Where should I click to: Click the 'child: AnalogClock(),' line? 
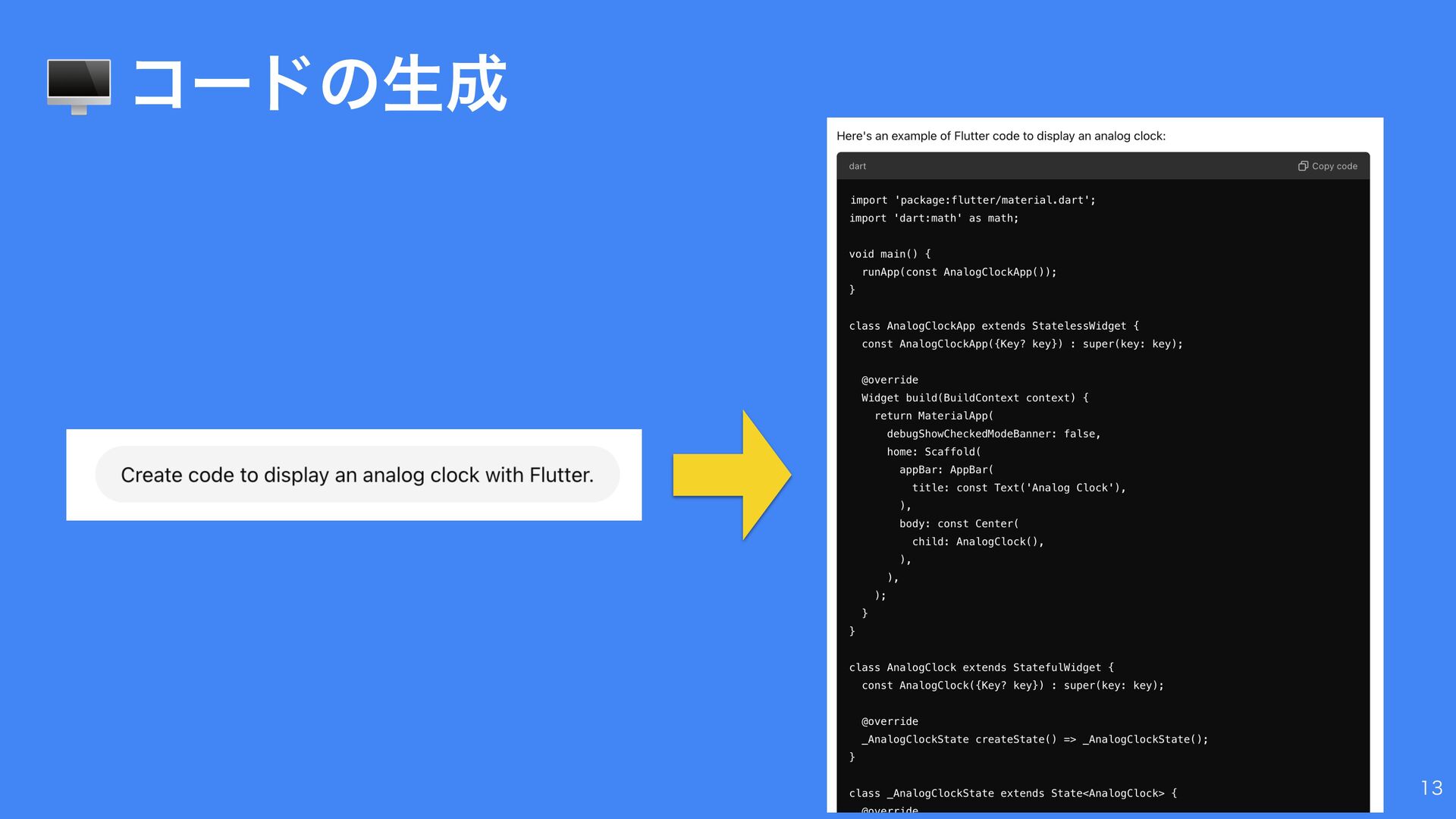click(x=978, y=542)
